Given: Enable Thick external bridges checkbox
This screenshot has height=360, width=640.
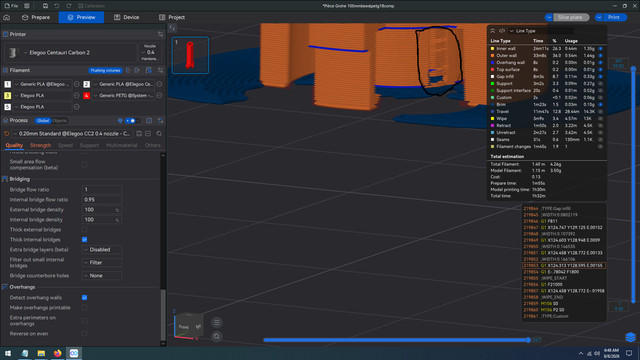Looking at the screenshot, I should tap(84, 230).
